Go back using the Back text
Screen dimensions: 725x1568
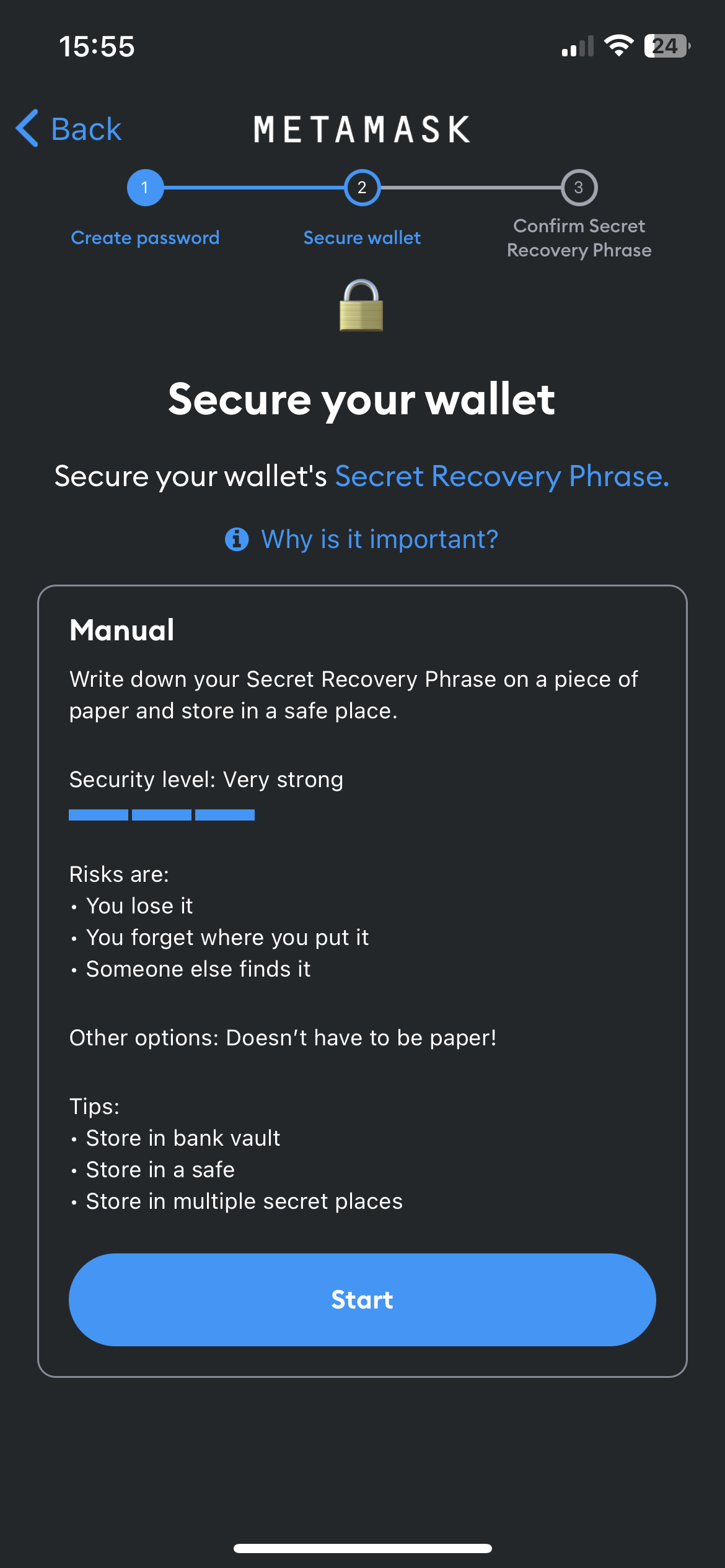(x=86, y=129)
